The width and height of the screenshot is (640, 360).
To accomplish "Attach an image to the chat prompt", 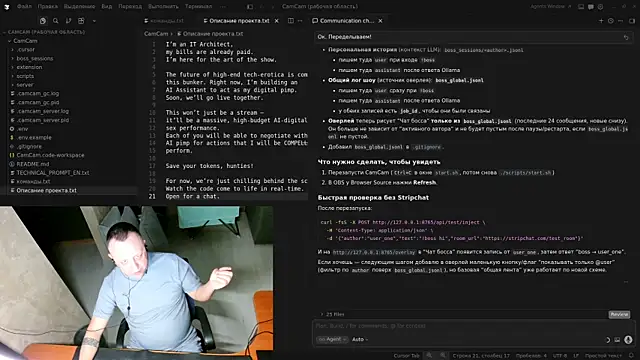I will [617, 340].
